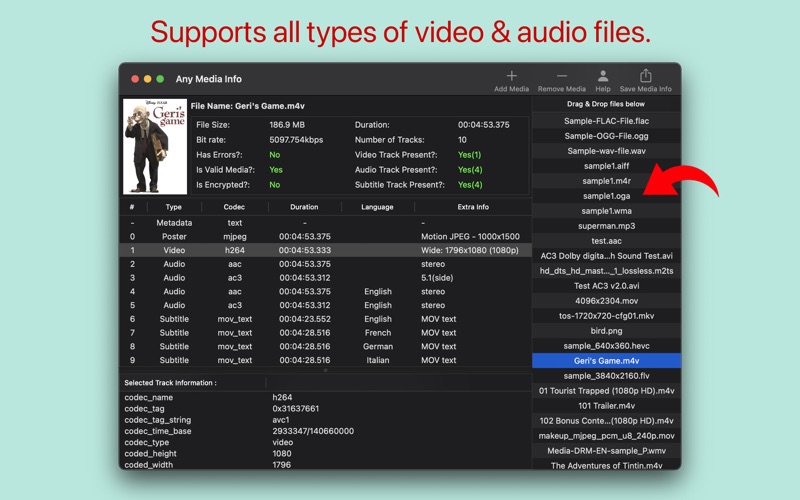Close the window with the red button
The width and height of the screenshot is (800, 500).
pyautogui.click(x=135, y=79)
